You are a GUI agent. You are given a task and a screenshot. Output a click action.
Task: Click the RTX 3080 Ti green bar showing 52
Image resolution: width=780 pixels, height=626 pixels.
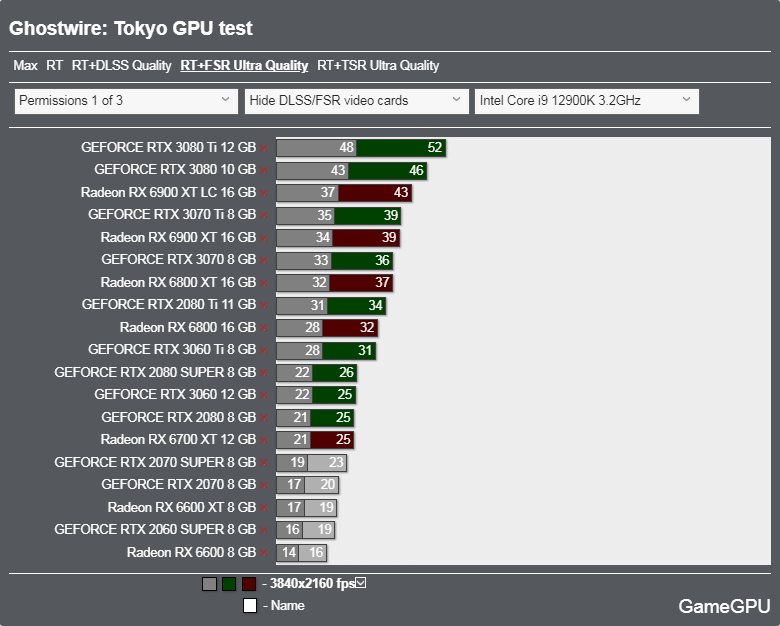pos(401,148)
